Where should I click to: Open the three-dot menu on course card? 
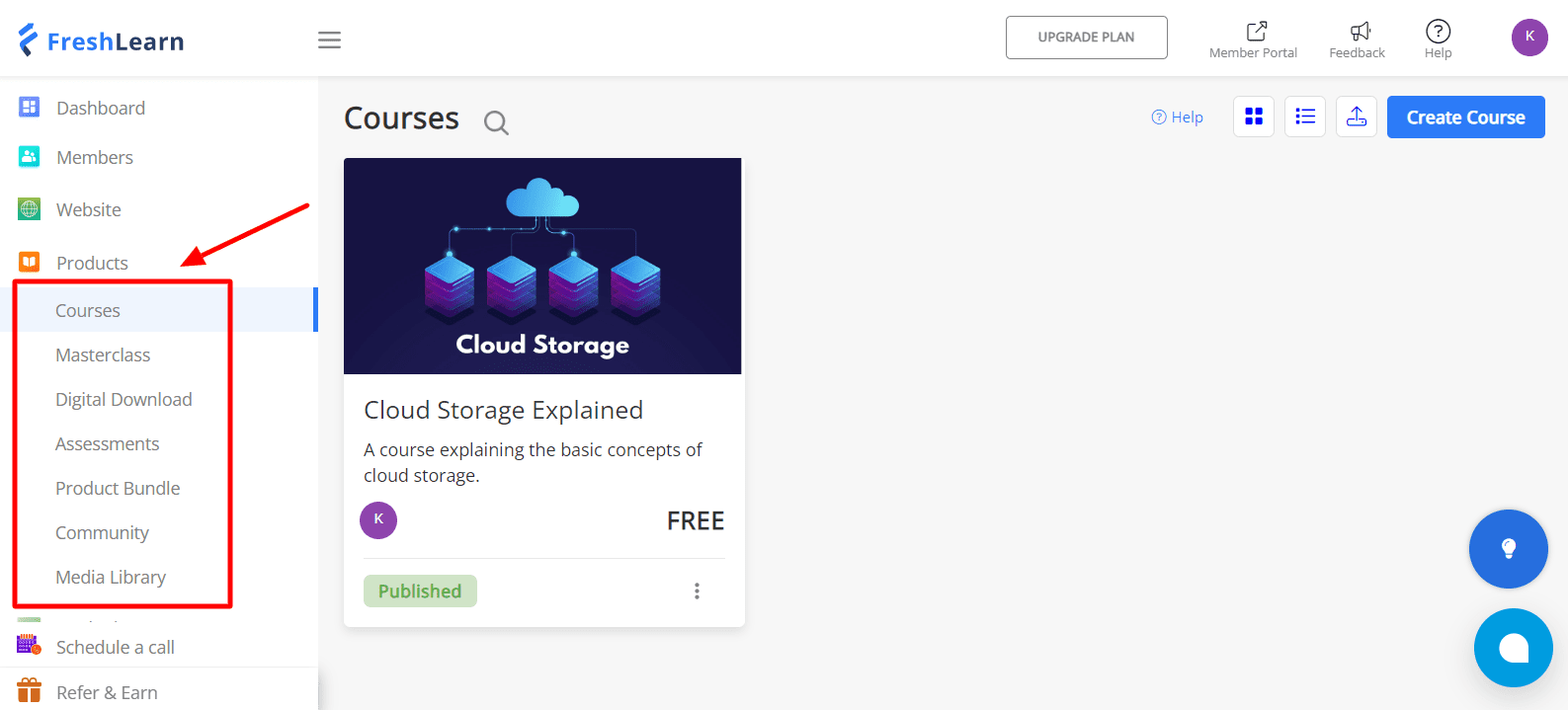(x=697, y=591)
